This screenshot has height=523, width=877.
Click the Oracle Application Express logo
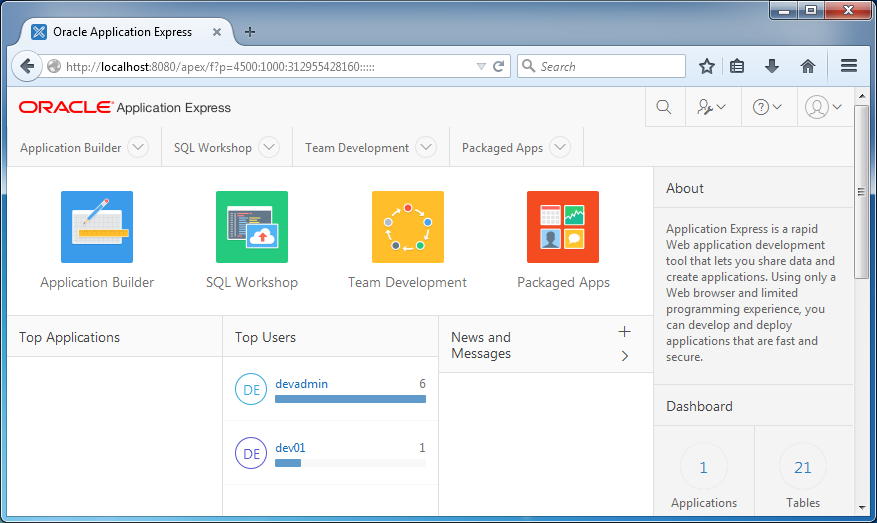pyautogui.click(x=124, y=107)
